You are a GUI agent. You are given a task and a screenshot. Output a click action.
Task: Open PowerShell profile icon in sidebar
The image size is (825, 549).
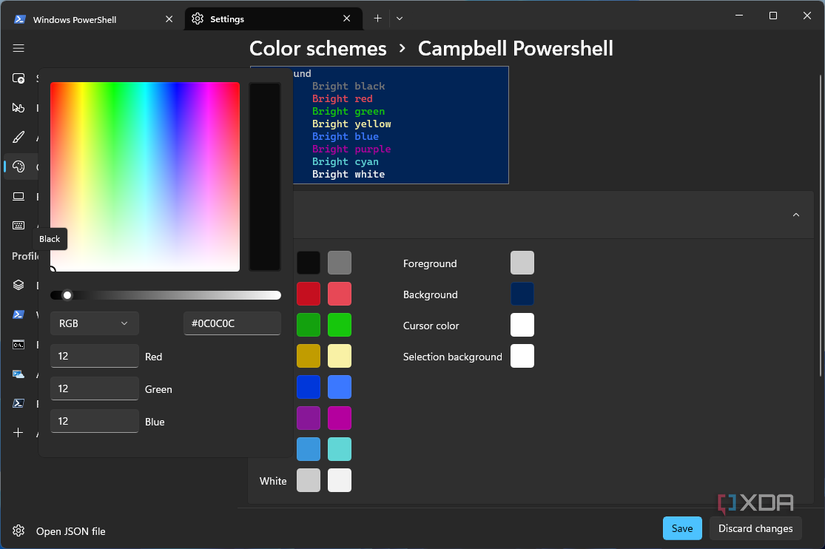click(x=18, y=404)
